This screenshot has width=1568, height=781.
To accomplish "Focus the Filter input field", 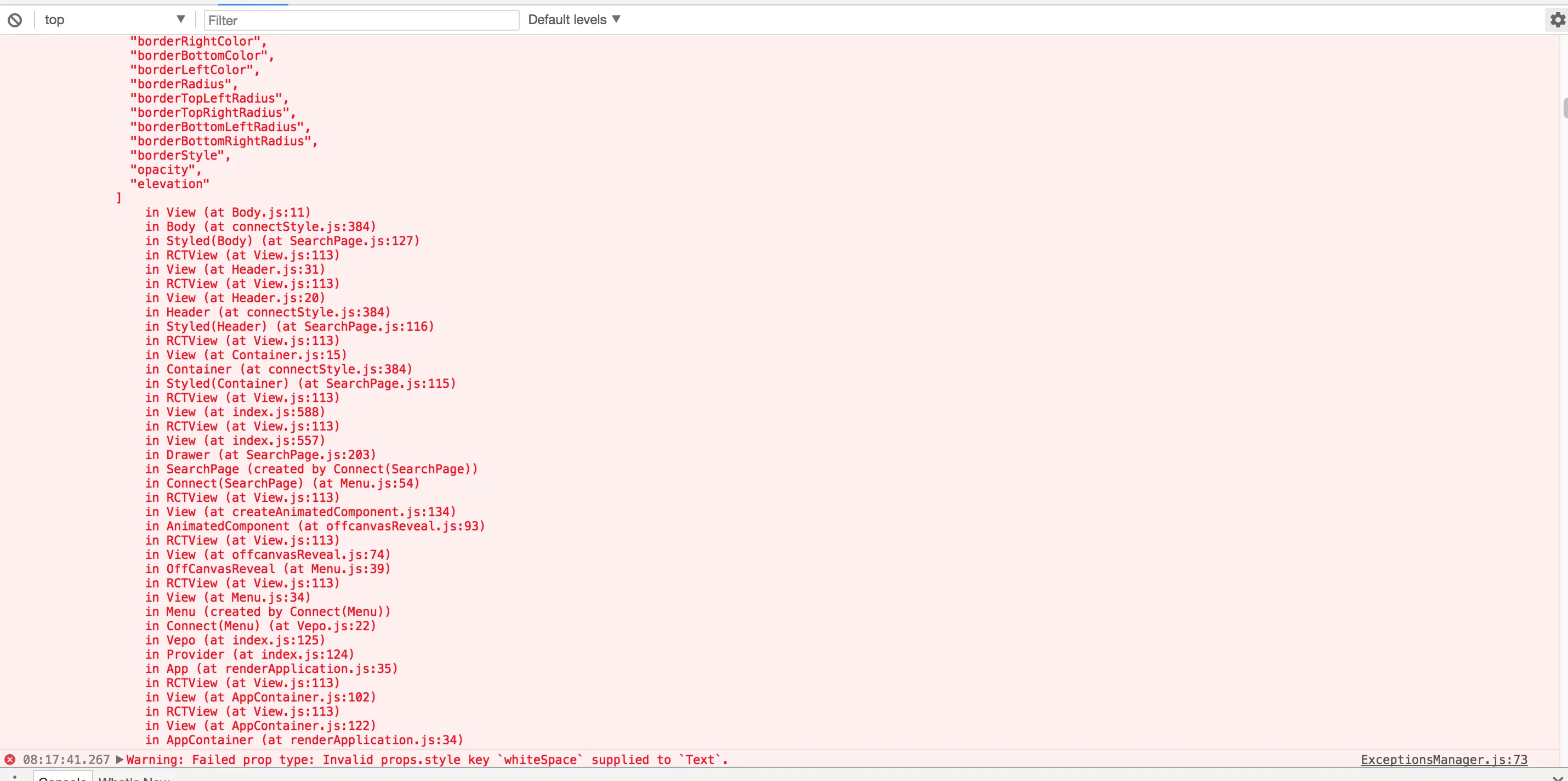I will click(x=361, y=20).
